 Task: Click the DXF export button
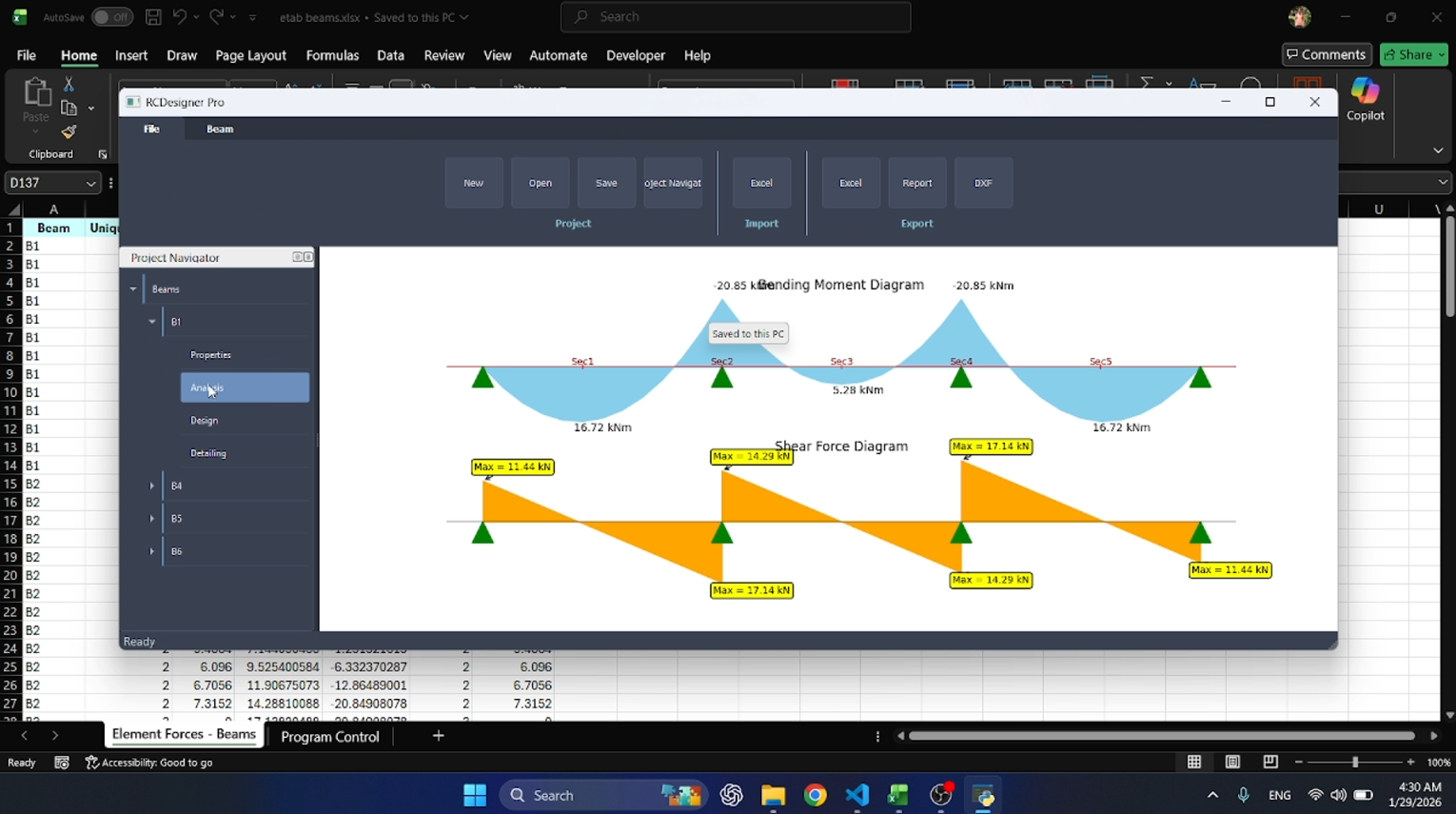pos(983,183)
